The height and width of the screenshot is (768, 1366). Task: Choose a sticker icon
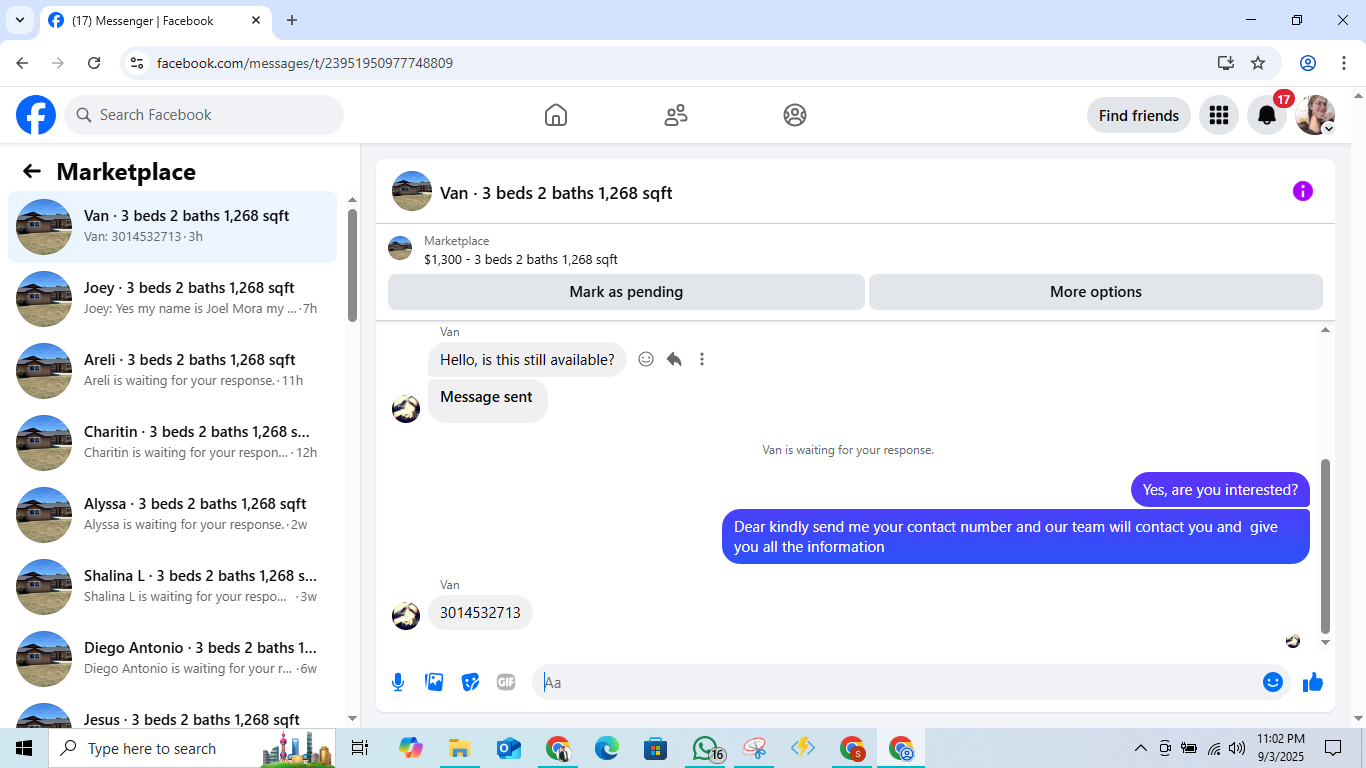click(x=470, y=682)
